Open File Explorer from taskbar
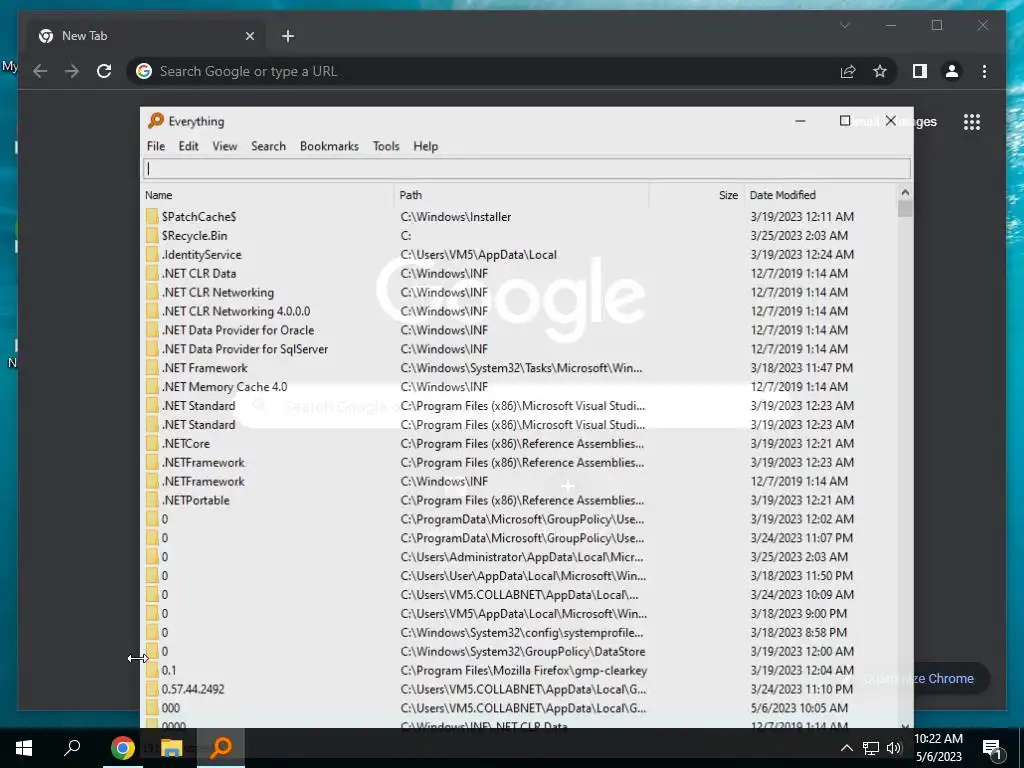1024x768 pixels. (x=171, y=748)
